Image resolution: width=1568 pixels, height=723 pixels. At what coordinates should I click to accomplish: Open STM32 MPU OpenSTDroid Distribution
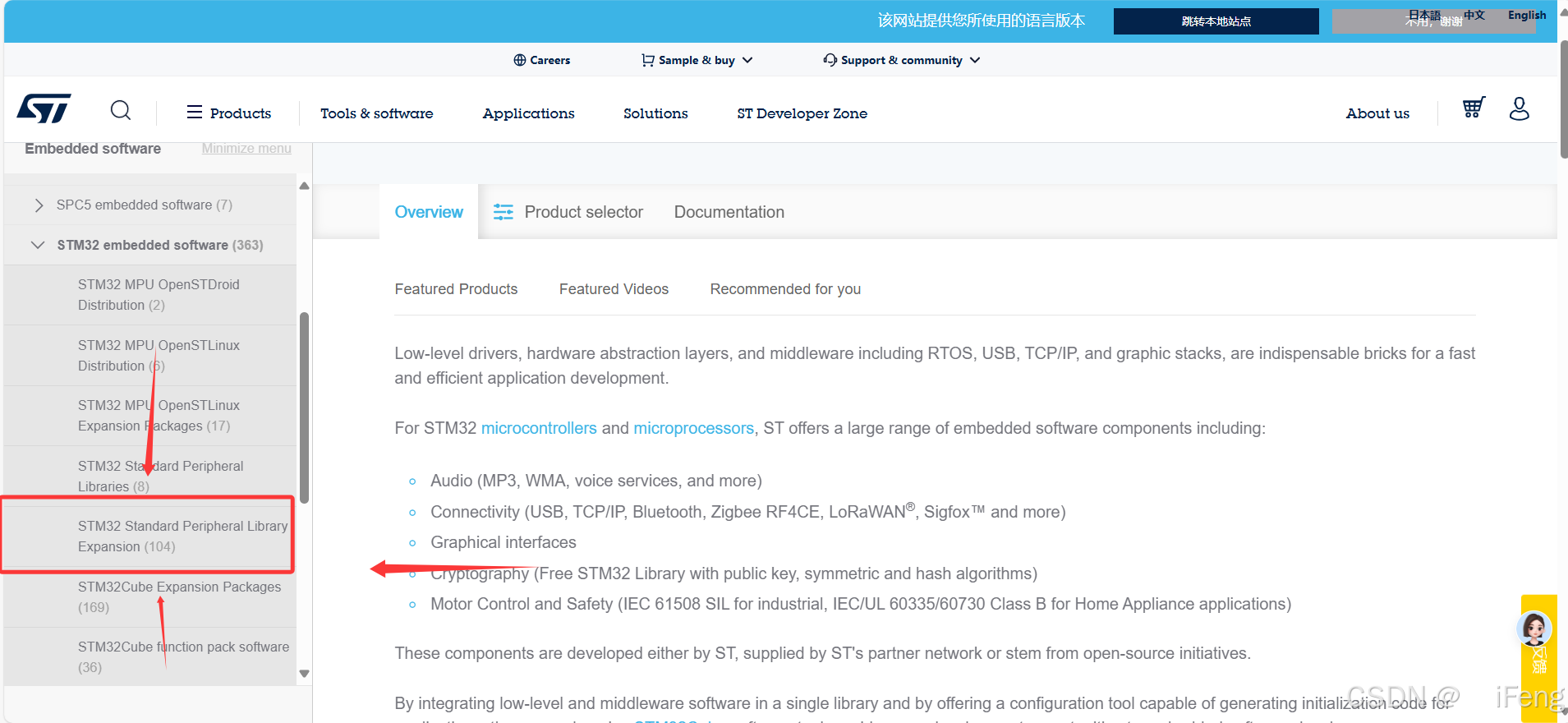pos(150,295)
